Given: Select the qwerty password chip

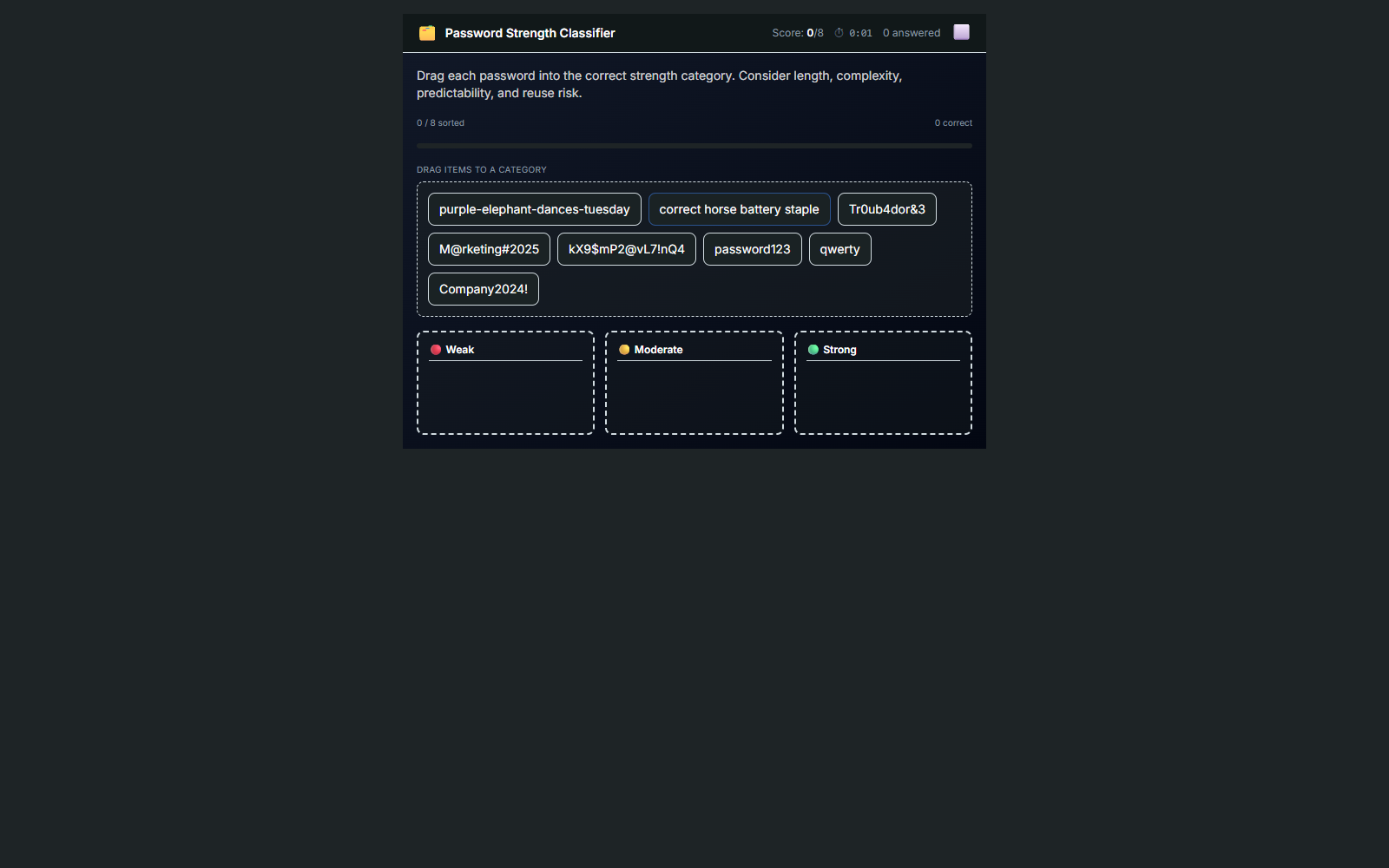Looking at the screenshot, I should click(x=840, y=249).
